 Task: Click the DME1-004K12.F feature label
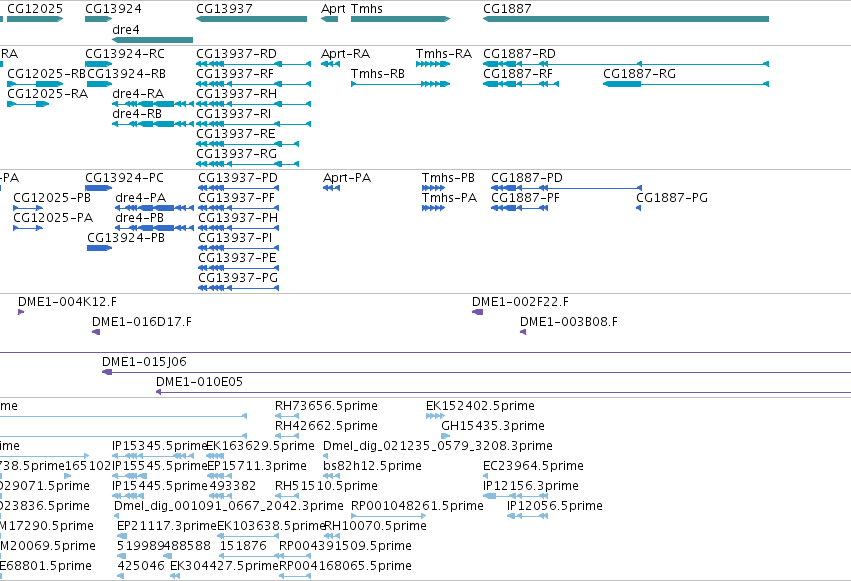coord(67,302)
